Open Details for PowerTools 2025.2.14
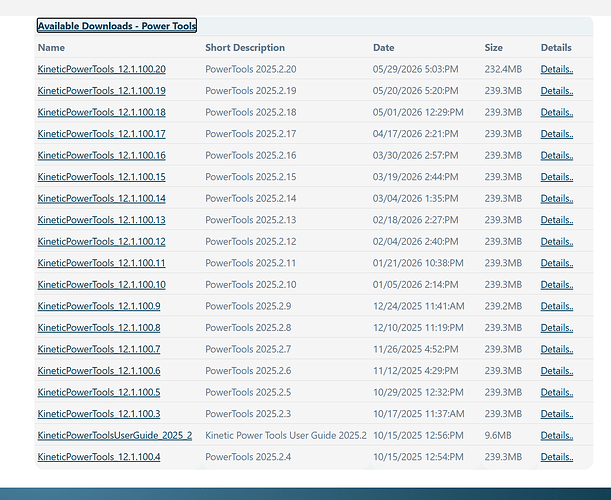This screenshot has width=611, height=500. click(x=557, y=198)
